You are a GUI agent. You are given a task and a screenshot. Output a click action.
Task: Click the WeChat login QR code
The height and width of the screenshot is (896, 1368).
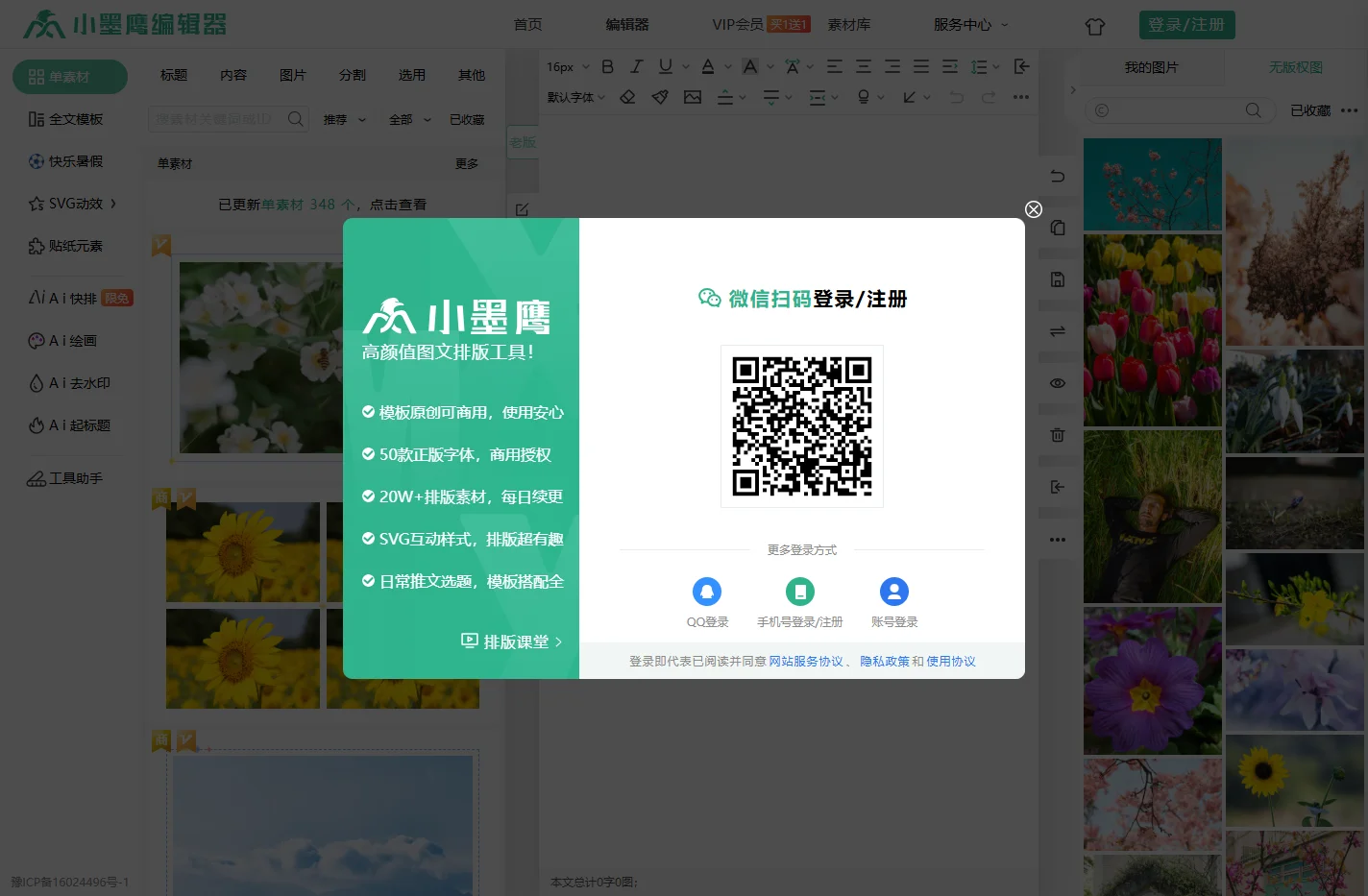(802, 426)
